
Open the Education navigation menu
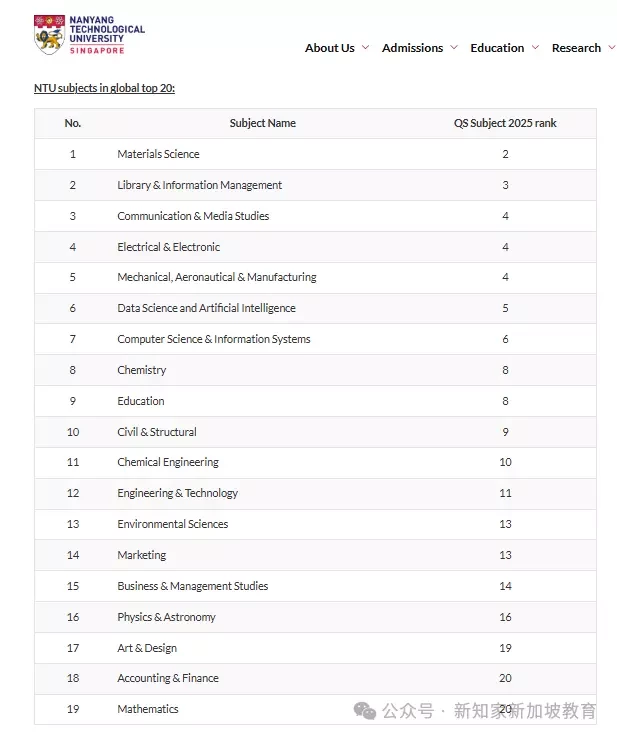point(497,48)
